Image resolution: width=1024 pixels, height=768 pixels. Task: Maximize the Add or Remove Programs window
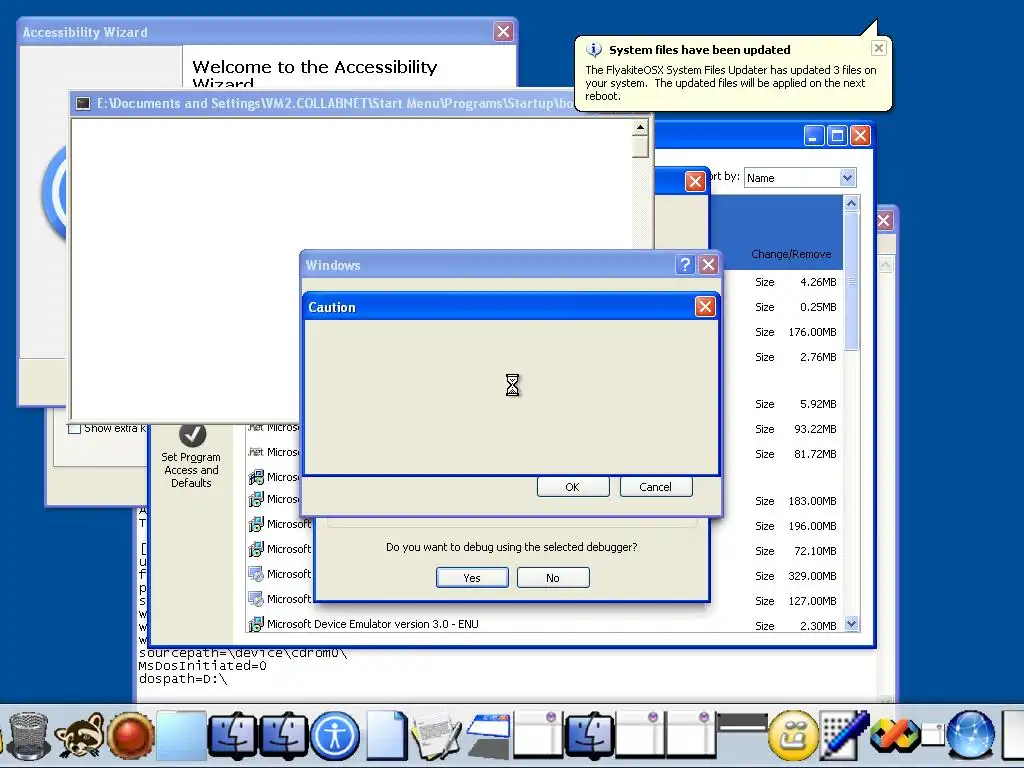click(837, 135)
